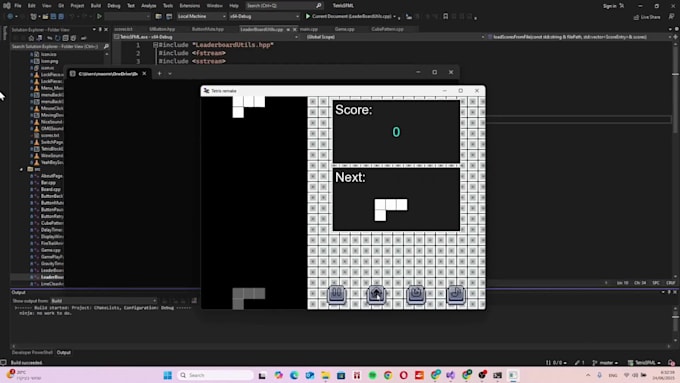Click the Solution Explorer home icon
Screen dimensions: 680x383
tap(31, 38)
